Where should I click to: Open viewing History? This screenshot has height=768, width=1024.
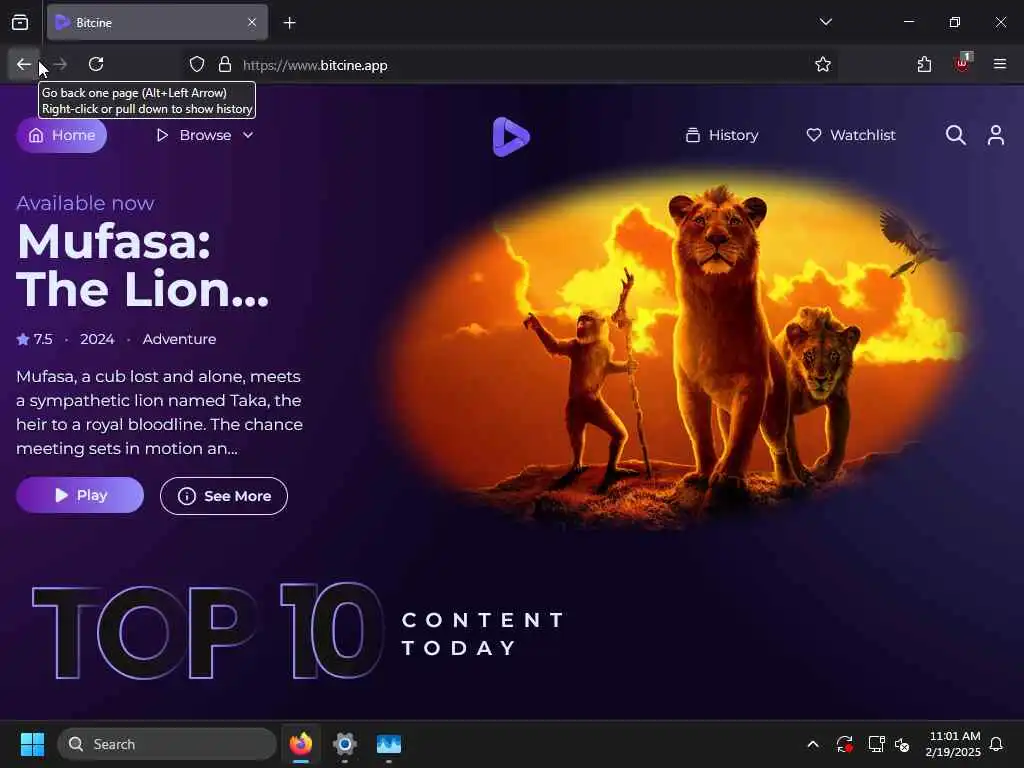click(x=722, y=135)
